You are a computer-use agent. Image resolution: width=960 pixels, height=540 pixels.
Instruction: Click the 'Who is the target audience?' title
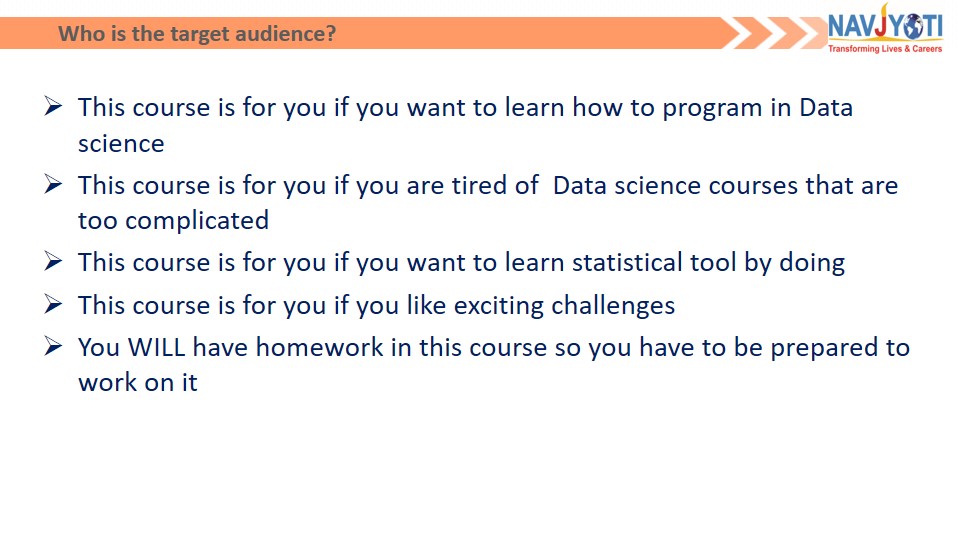pos(197,34)
